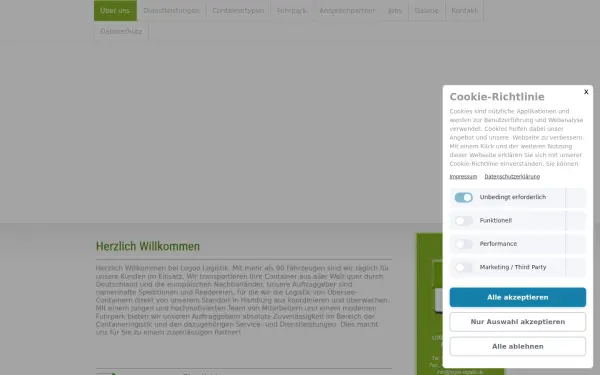Toggle the Unbedingt erforderlich switch
600x375 pixels.
click(x=463, y=197)
